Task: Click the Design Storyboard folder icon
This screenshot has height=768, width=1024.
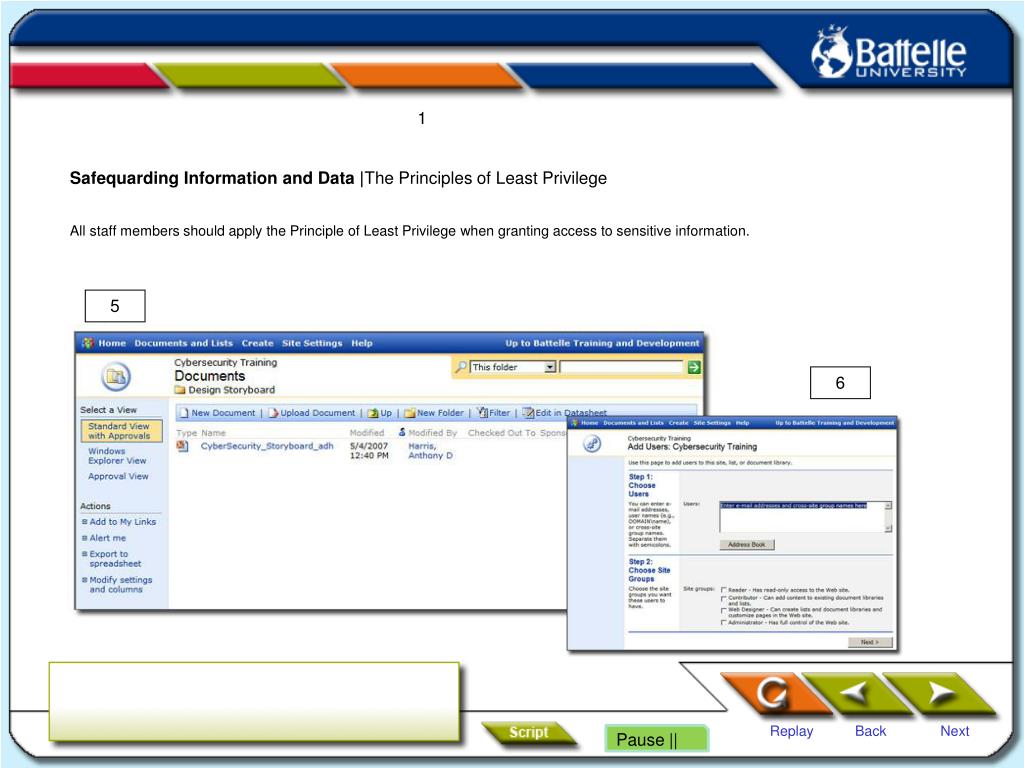Action: [x=180, y=390]
